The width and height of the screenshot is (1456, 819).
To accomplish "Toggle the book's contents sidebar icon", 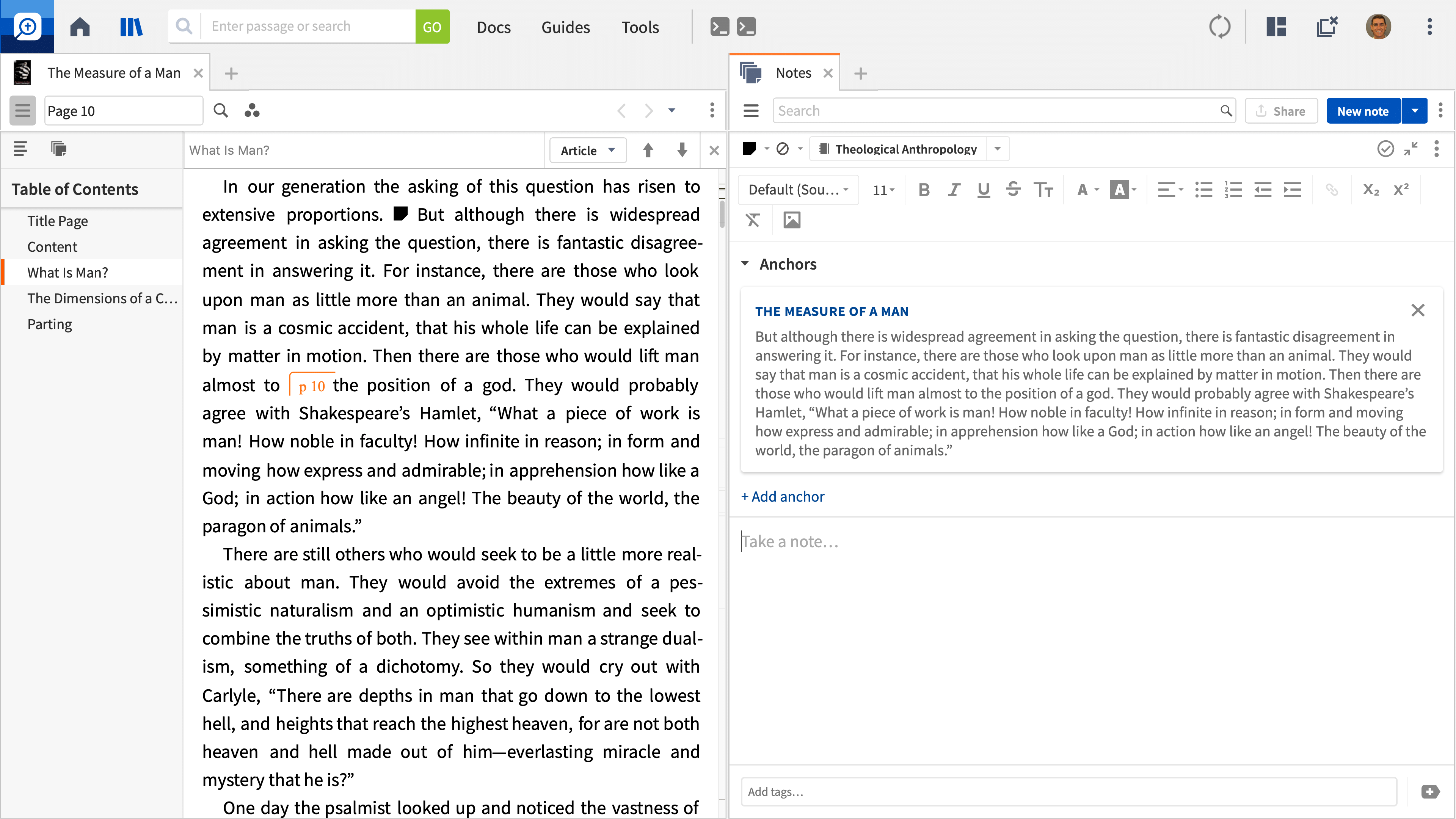I will (x=23, y=110).
